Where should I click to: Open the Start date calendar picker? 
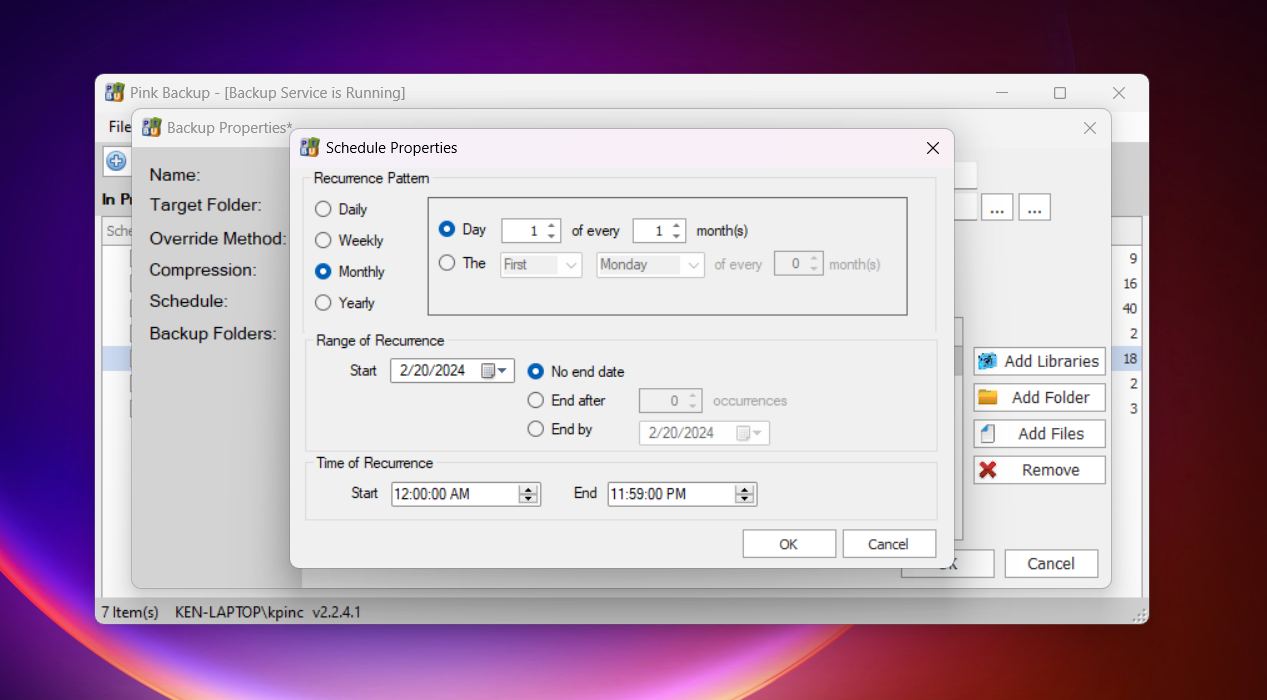pos(495,371)
